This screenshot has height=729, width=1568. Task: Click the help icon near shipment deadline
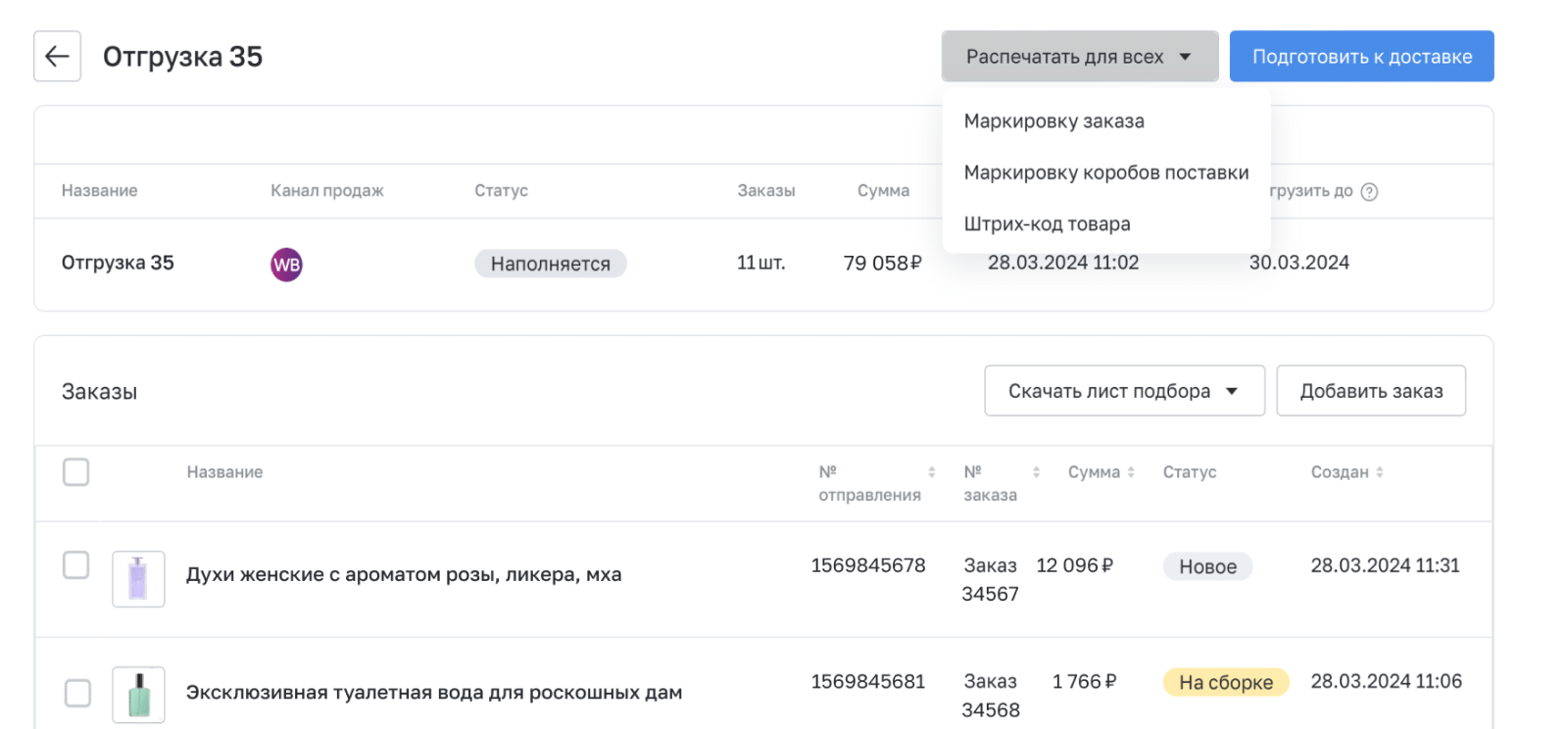(1369, 192)
